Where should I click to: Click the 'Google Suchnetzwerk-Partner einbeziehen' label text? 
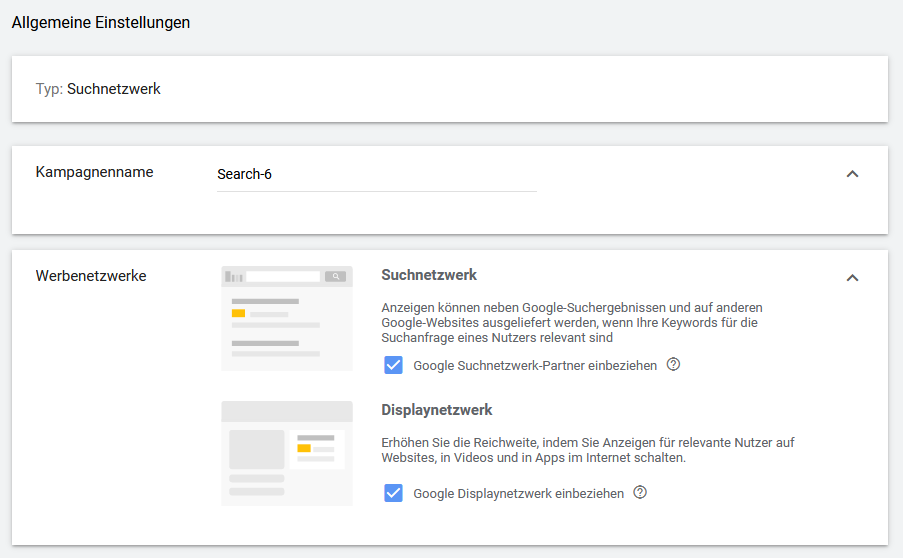(535, 366)
